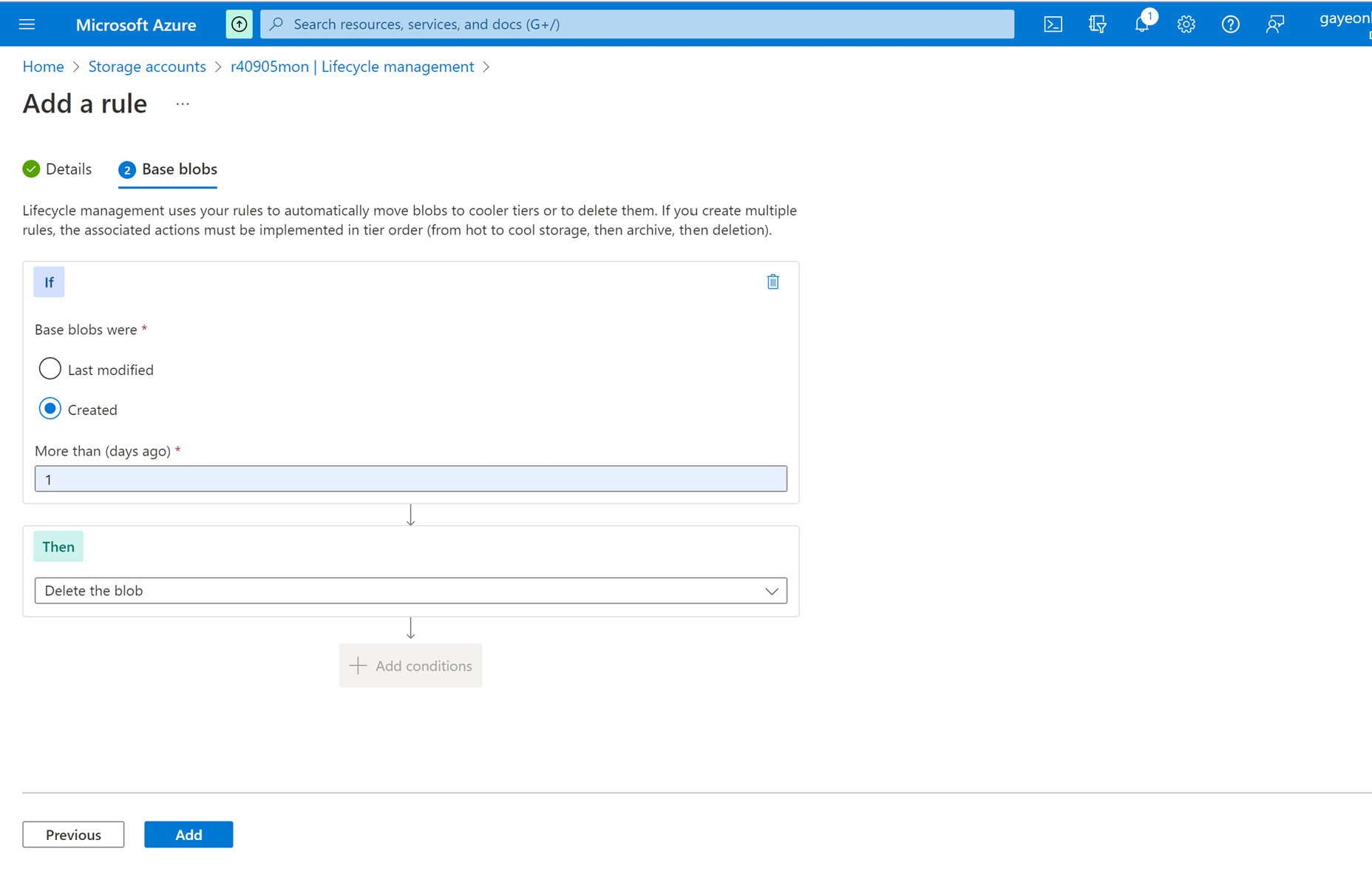Open the portal settings gear

[x=1186, y=24]
